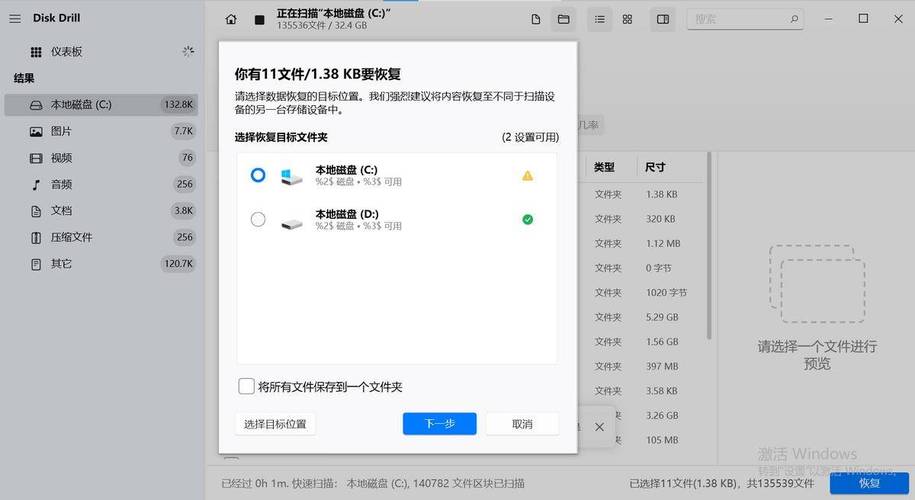Open 图片 category in results
Screen dimensions: 915x500
[x=102, y=131]
